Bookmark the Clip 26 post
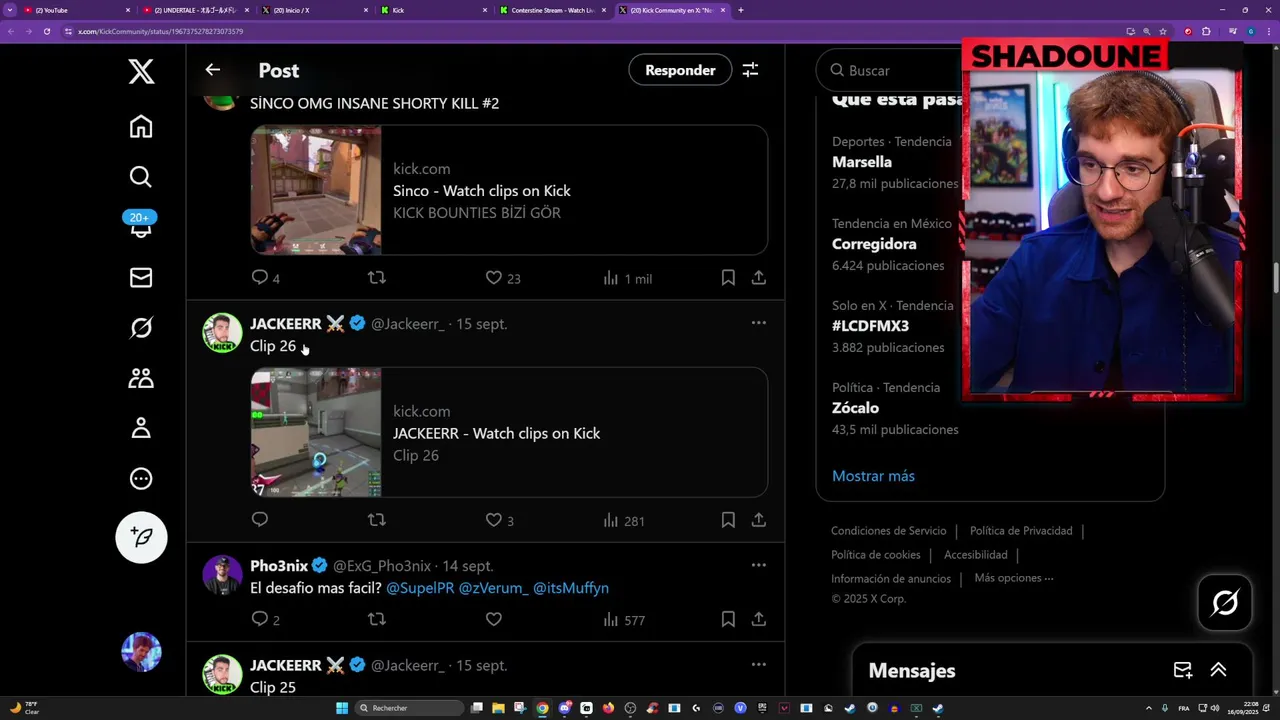 click(728, 520)
